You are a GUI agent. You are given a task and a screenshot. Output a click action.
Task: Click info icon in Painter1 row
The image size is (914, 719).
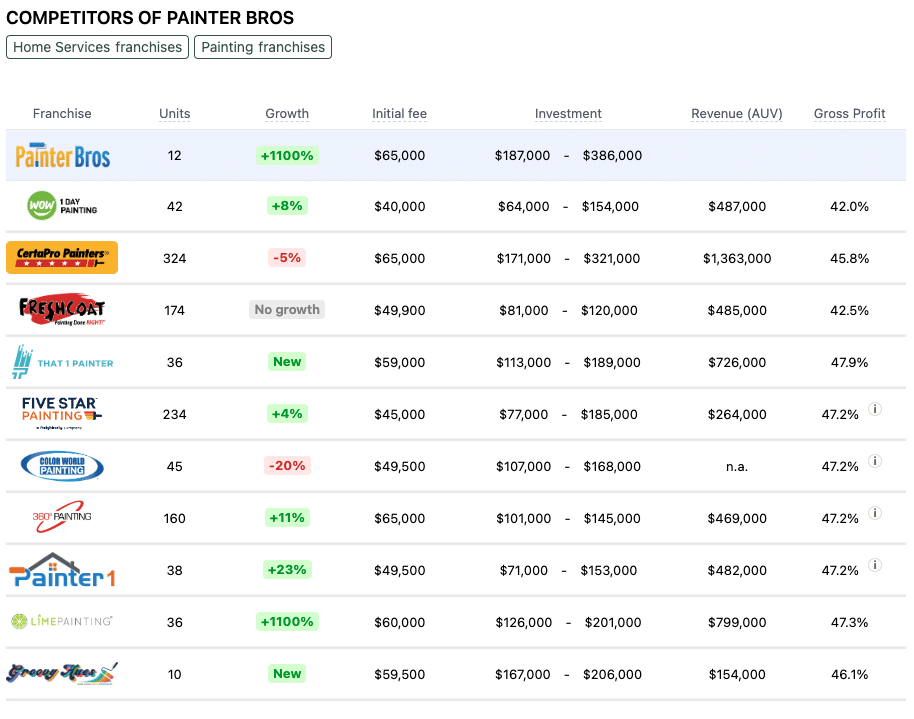pos(874,564)
